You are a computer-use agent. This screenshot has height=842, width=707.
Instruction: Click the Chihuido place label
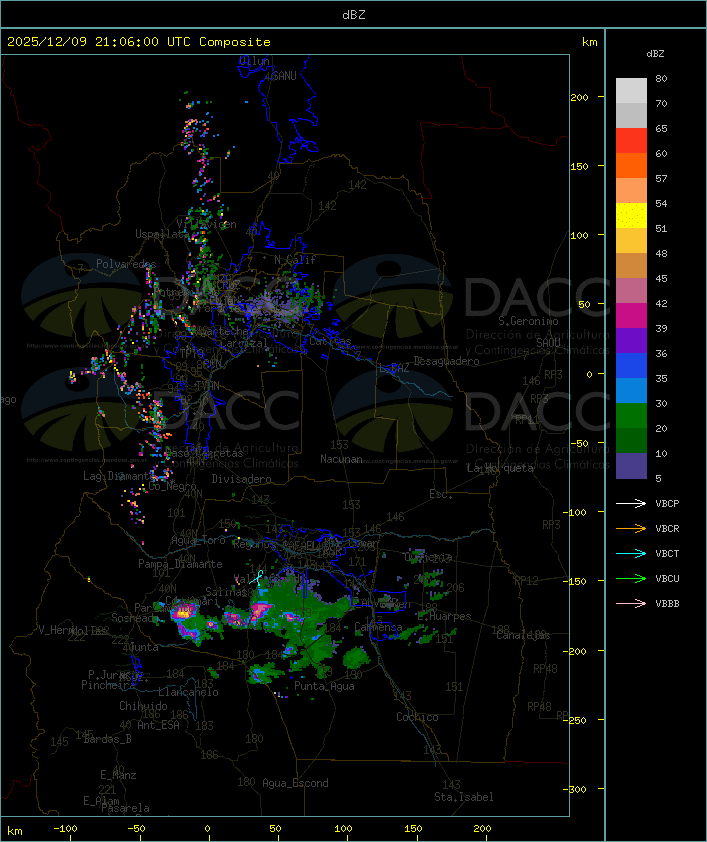(x=143, y=706)
